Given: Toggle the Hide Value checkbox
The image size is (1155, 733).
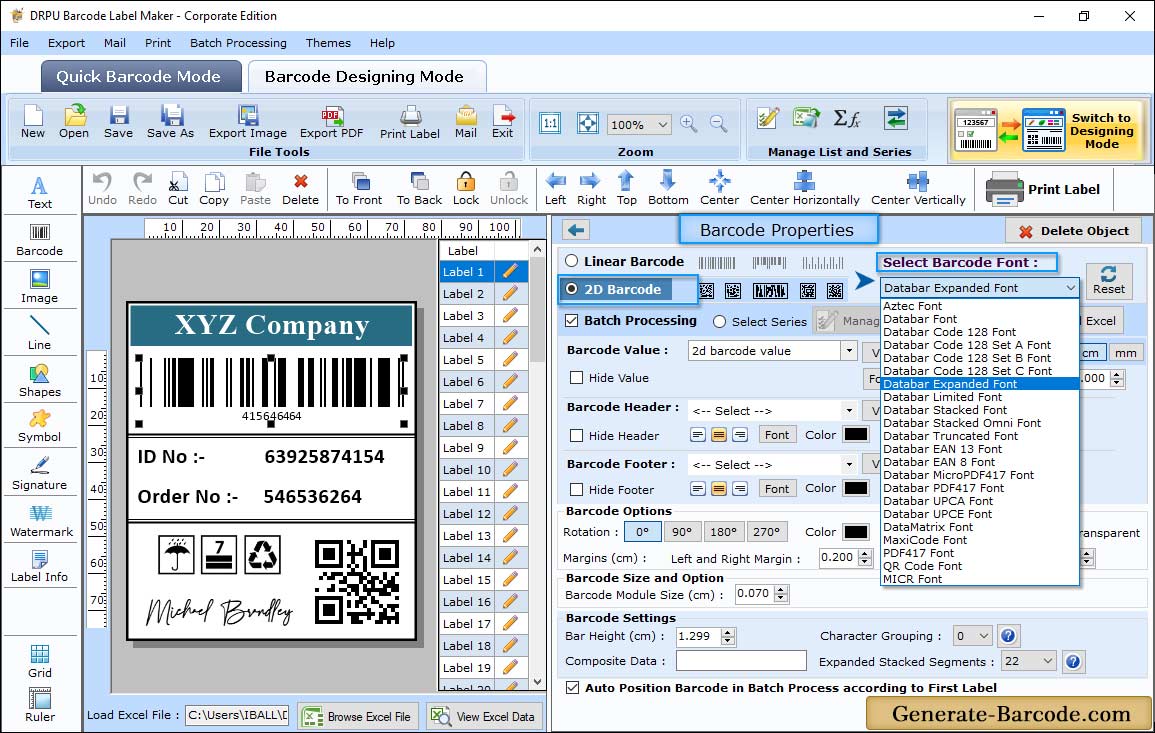Looking at the screenshot, I should [577, 378].
